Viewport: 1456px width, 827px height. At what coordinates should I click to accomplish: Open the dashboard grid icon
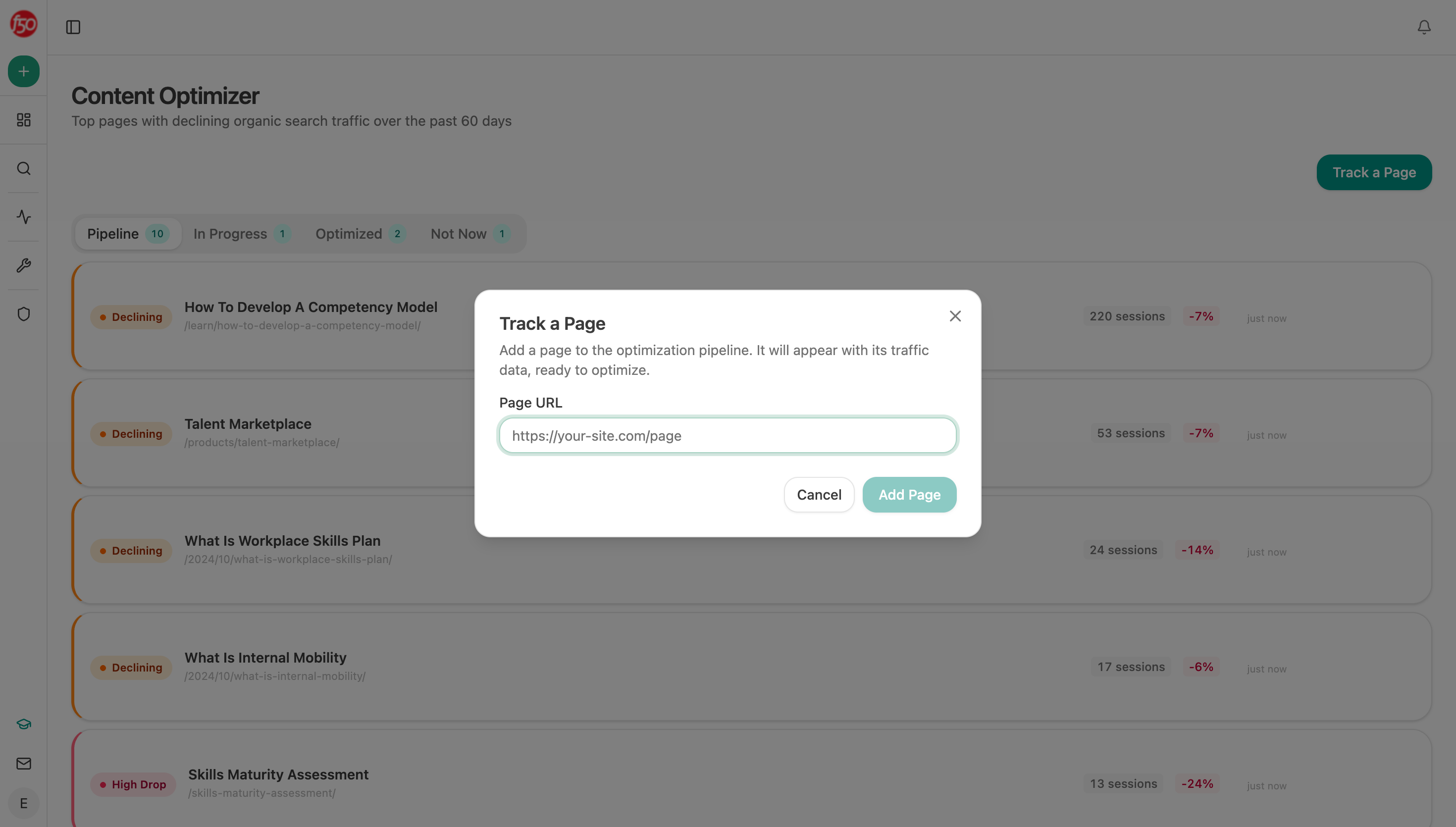(x=23, y=120)
